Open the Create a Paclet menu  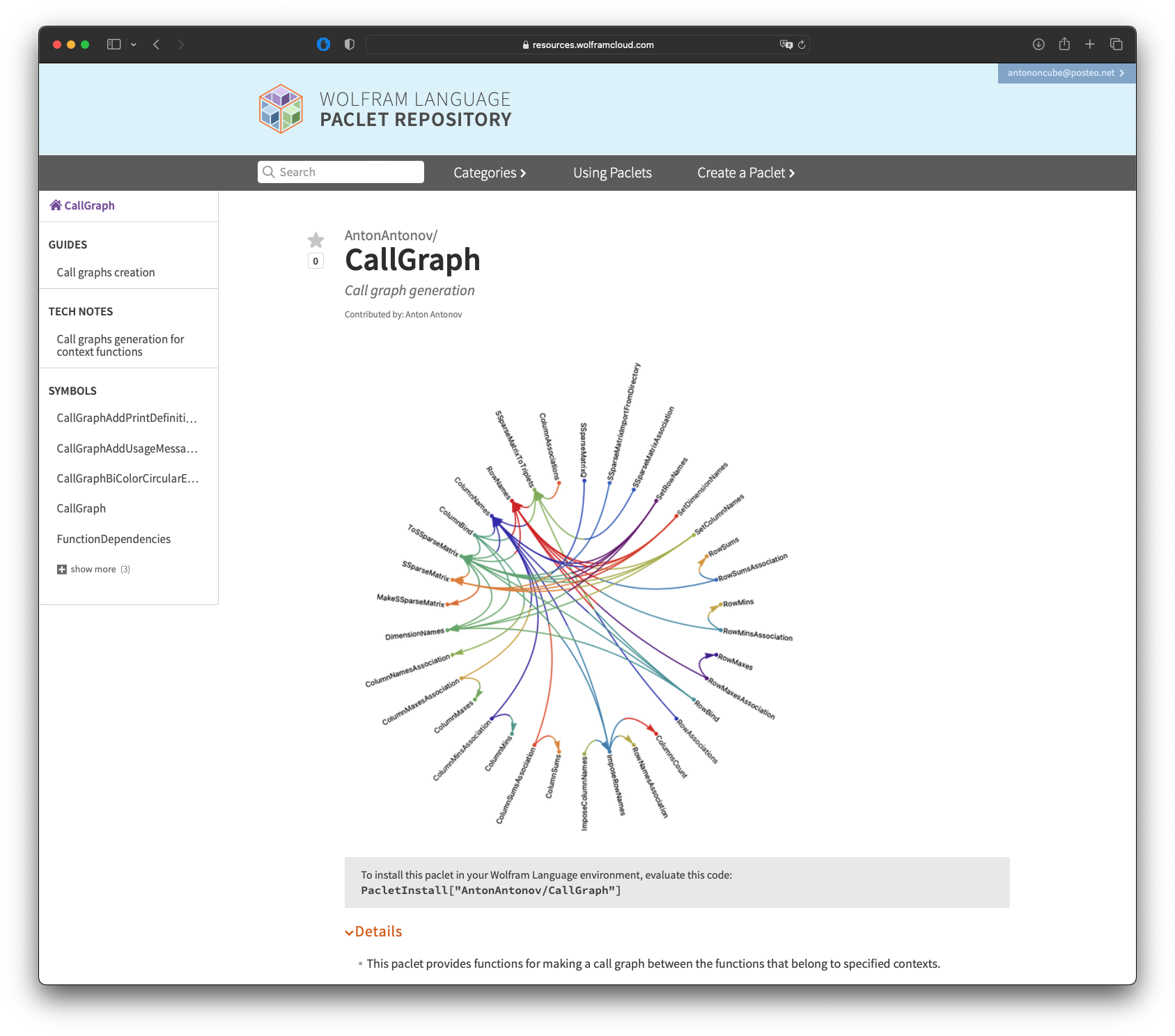(x=746, y=173)
